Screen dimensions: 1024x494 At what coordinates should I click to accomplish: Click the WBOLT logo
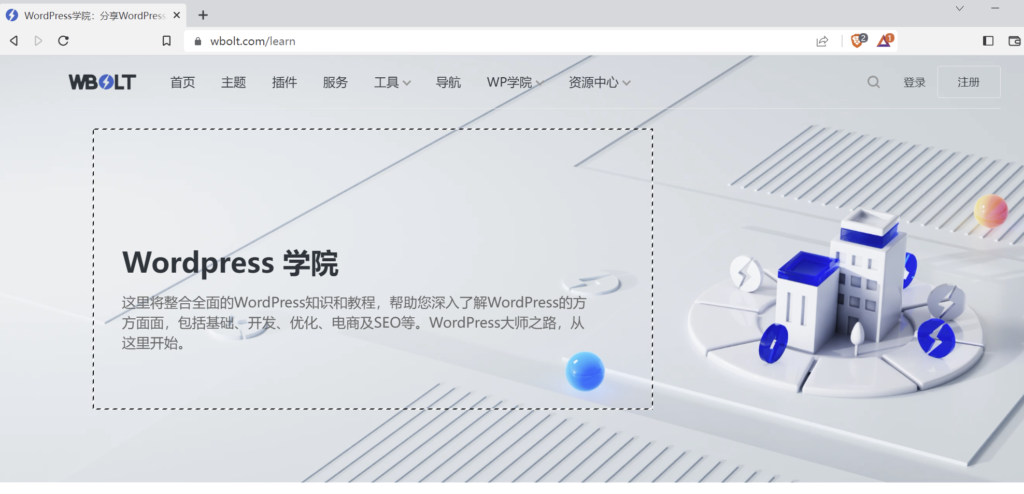click(103, 82)
